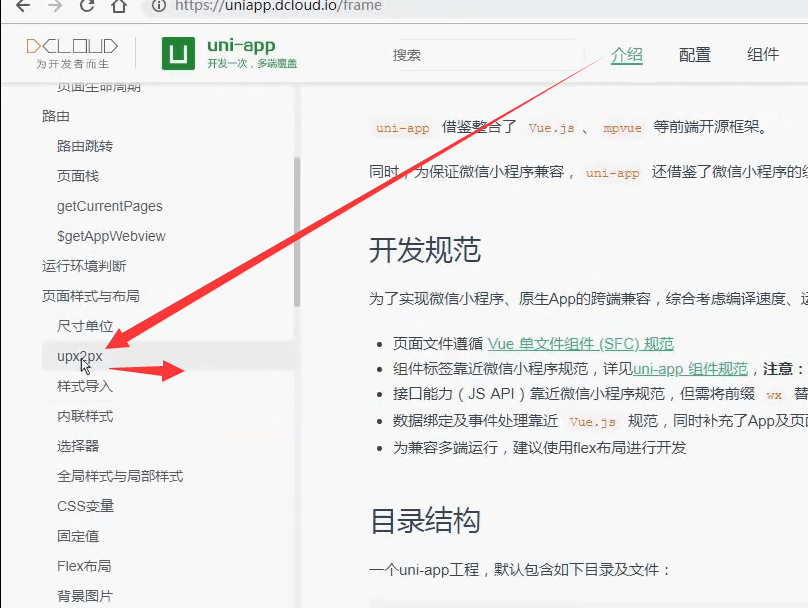The width and height of the screenshot is (808, 608).
Task: Click the uni-app title text
Action: (241, 46)
